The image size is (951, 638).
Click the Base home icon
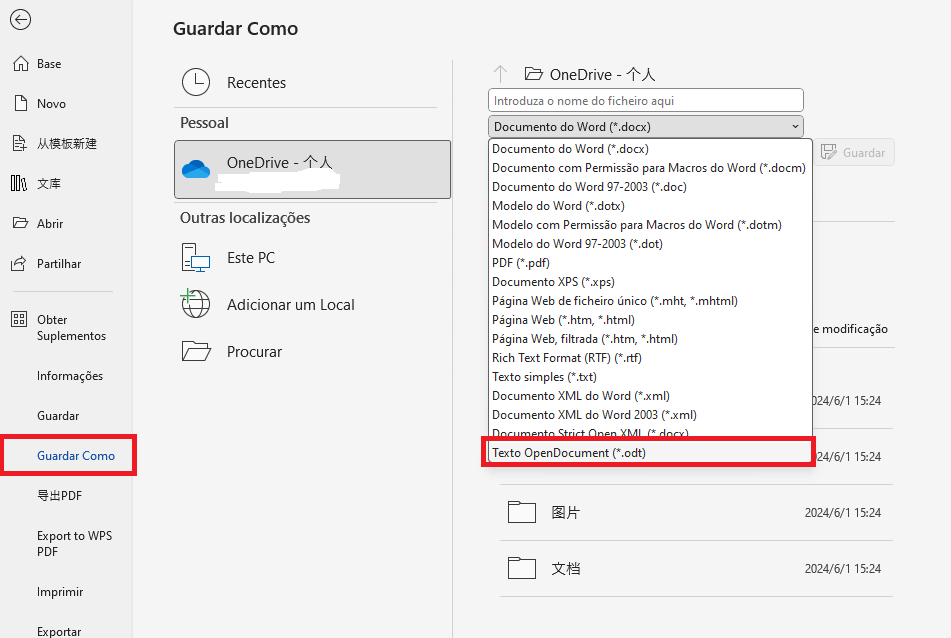click(x=21, y=64)
